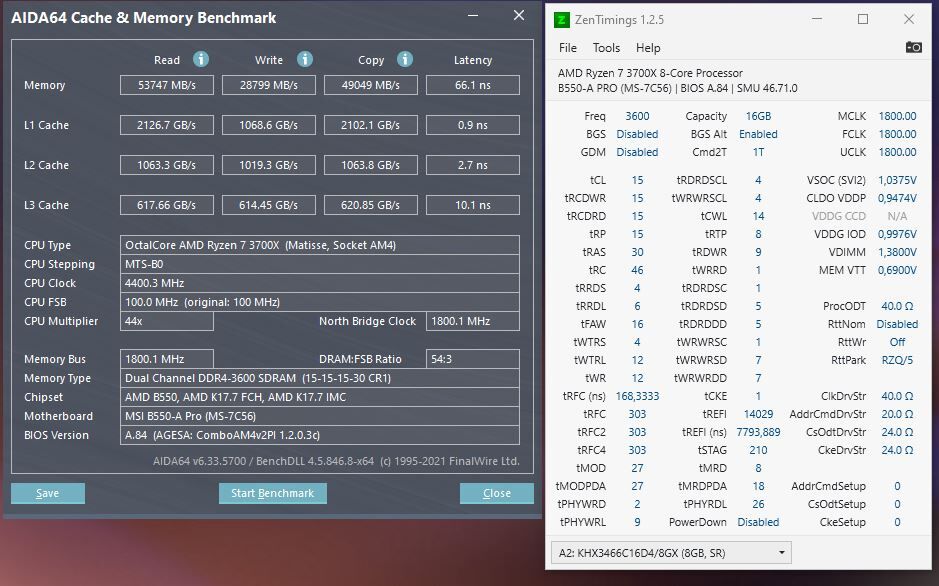939x586 pixels.
Task: Open the File menu in ZenTimings
Action: click(x=568, y=48)
